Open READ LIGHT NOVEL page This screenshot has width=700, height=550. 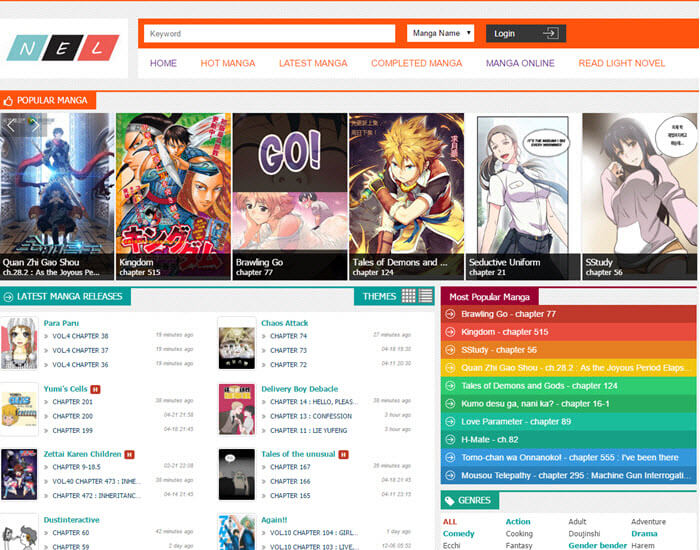(x=621, y=63)
